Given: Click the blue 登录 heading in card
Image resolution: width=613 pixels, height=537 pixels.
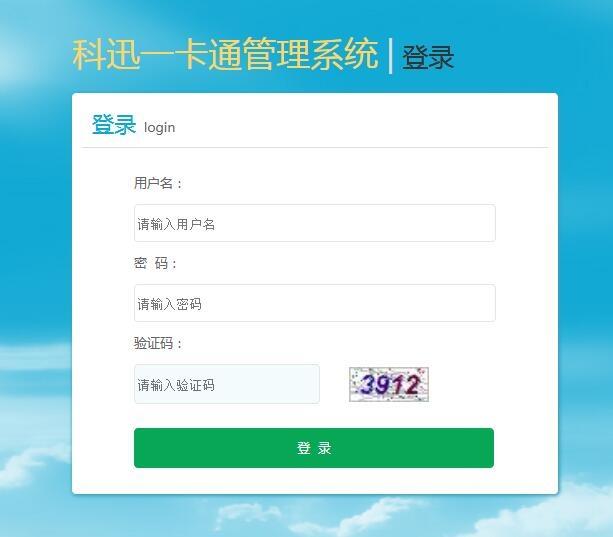Looking at the screenshot, I should pos(114,125).
